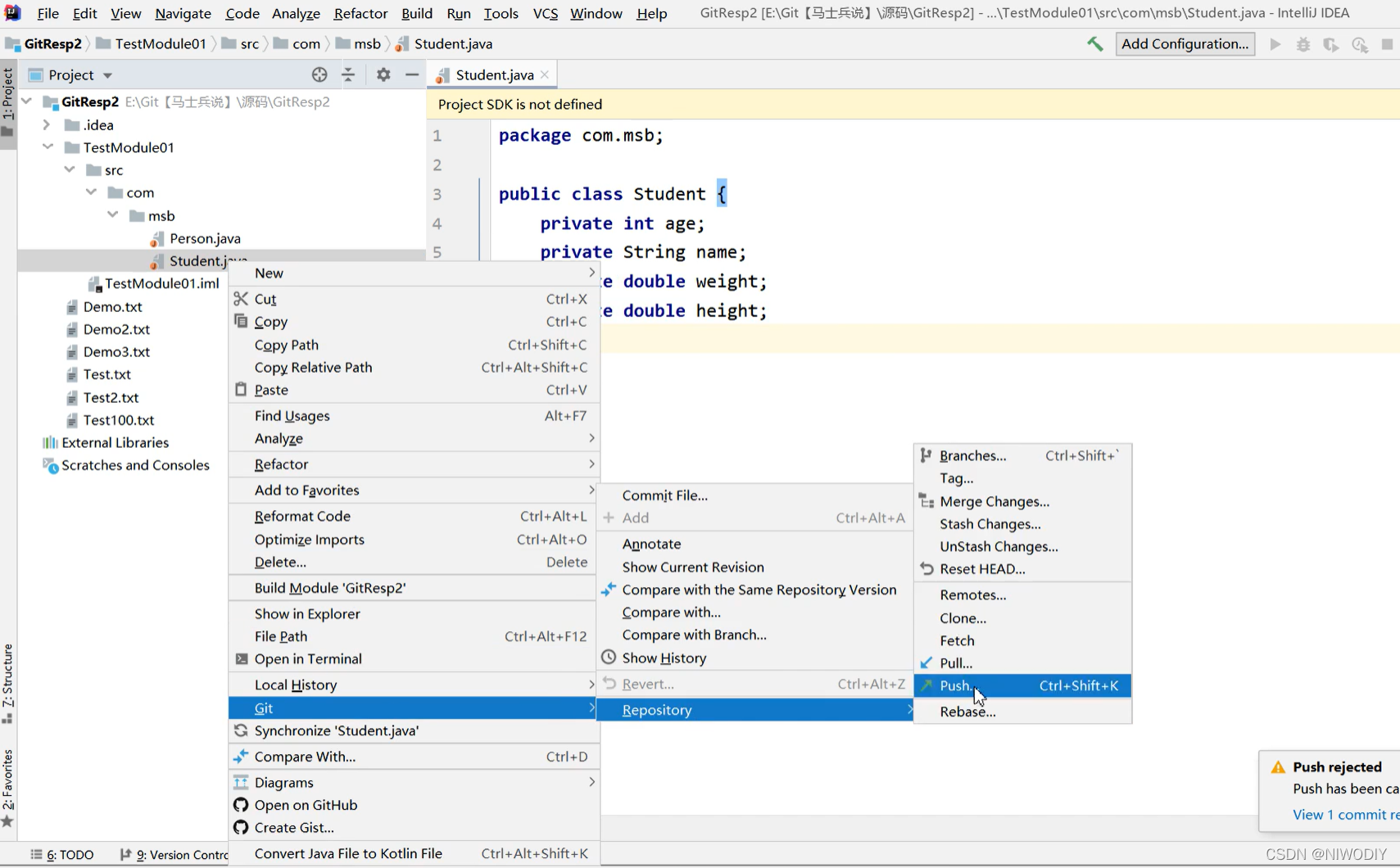The width and height of the screenshot is (1400, 868).
Task: Select Demo.txt in project tree
Action: tap(113, 306)
